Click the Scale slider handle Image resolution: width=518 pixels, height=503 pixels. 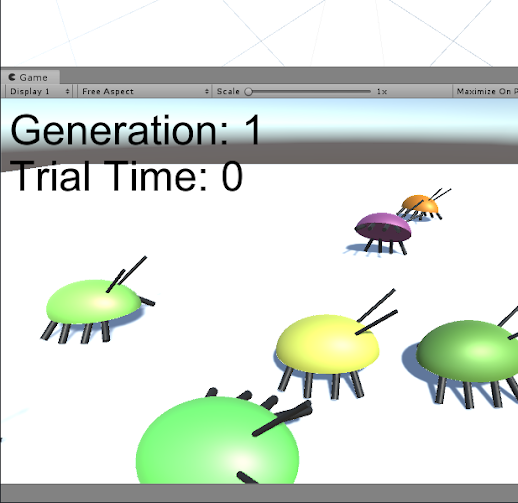[248, 91]
